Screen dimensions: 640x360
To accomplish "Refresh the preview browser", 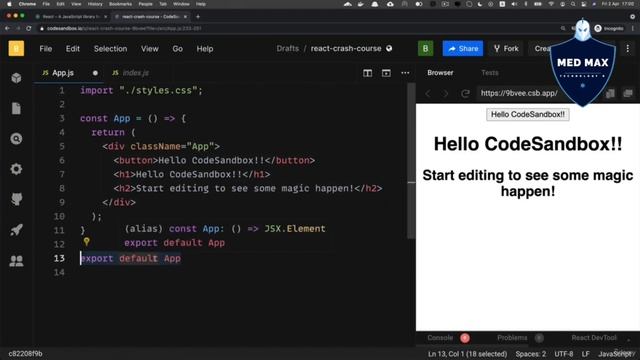I will [465, 93].
